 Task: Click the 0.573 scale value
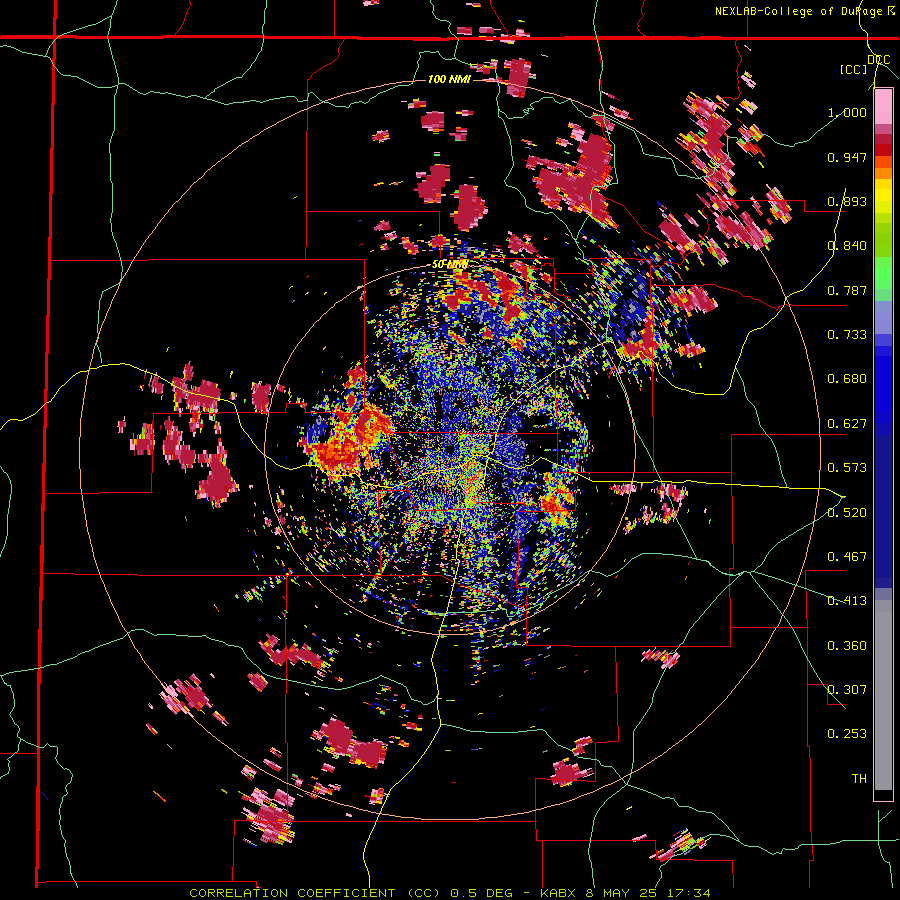847,468
